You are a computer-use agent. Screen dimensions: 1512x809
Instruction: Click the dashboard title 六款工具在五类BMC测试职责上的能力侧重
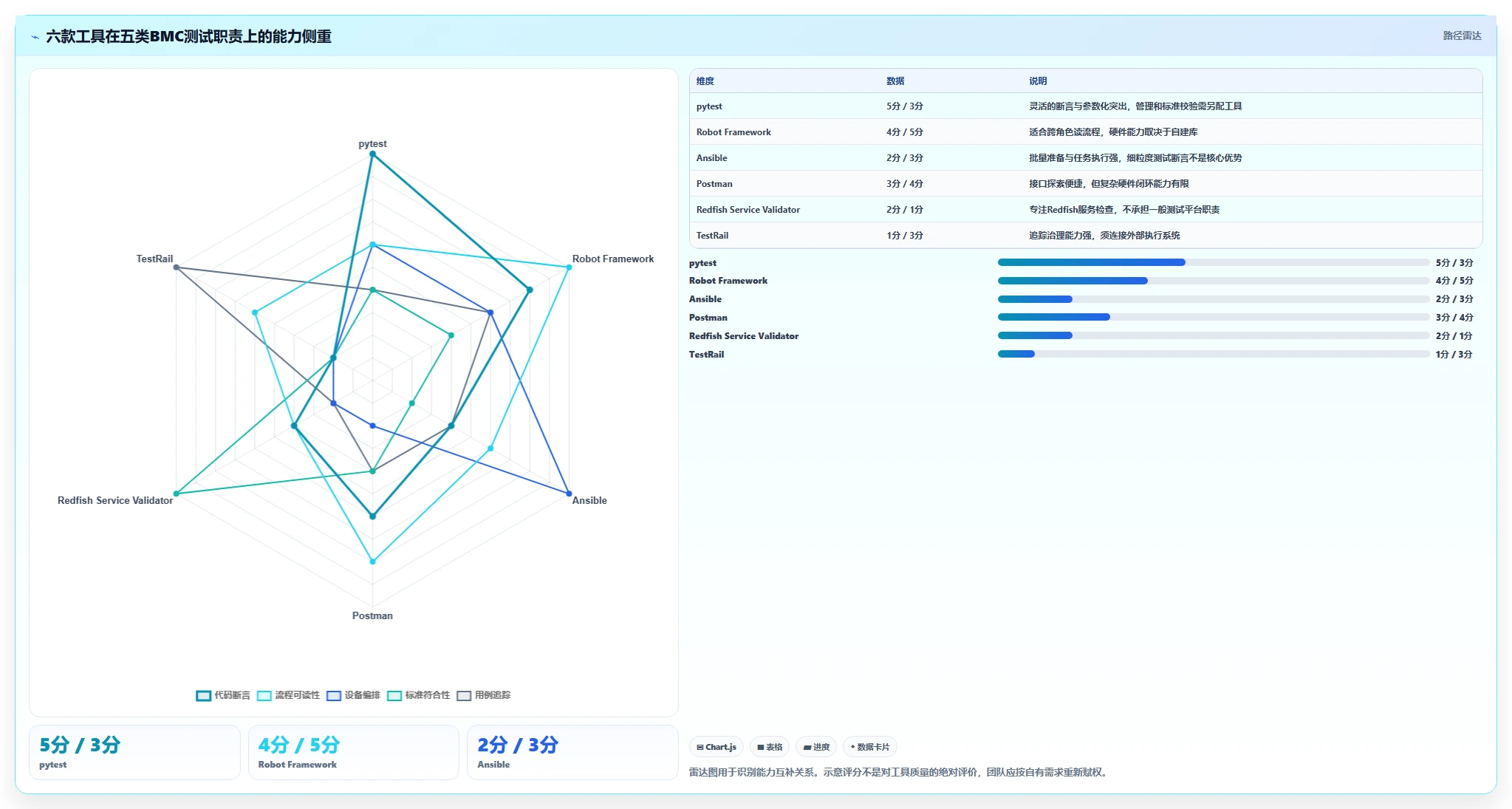tap(188, 36)
